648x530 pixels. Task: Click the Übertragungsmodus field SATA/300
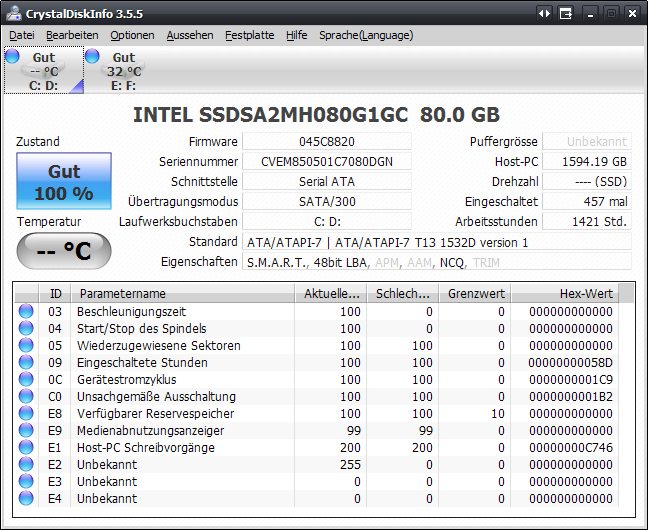[326, 201]
